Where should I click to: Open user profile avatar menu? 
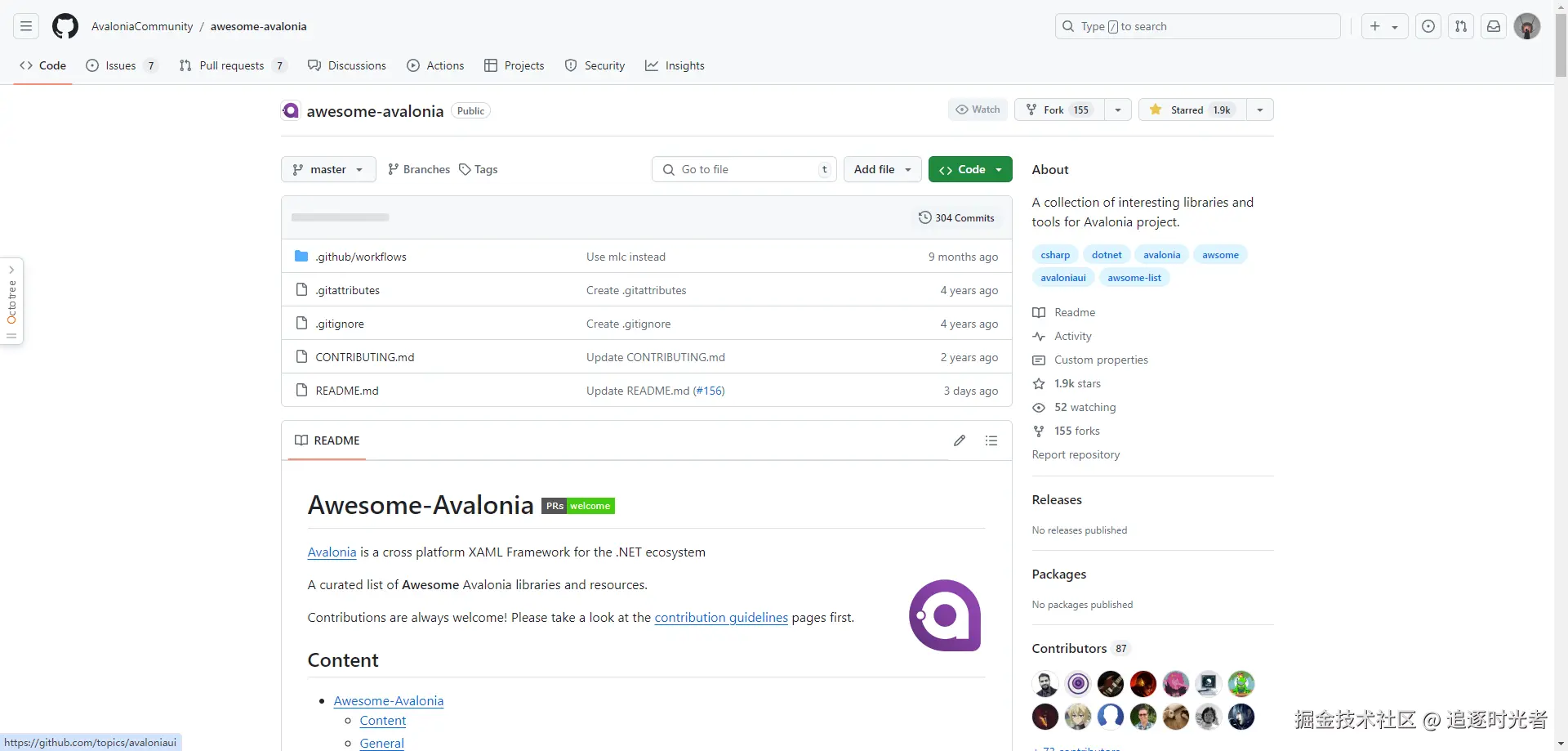1527,26
